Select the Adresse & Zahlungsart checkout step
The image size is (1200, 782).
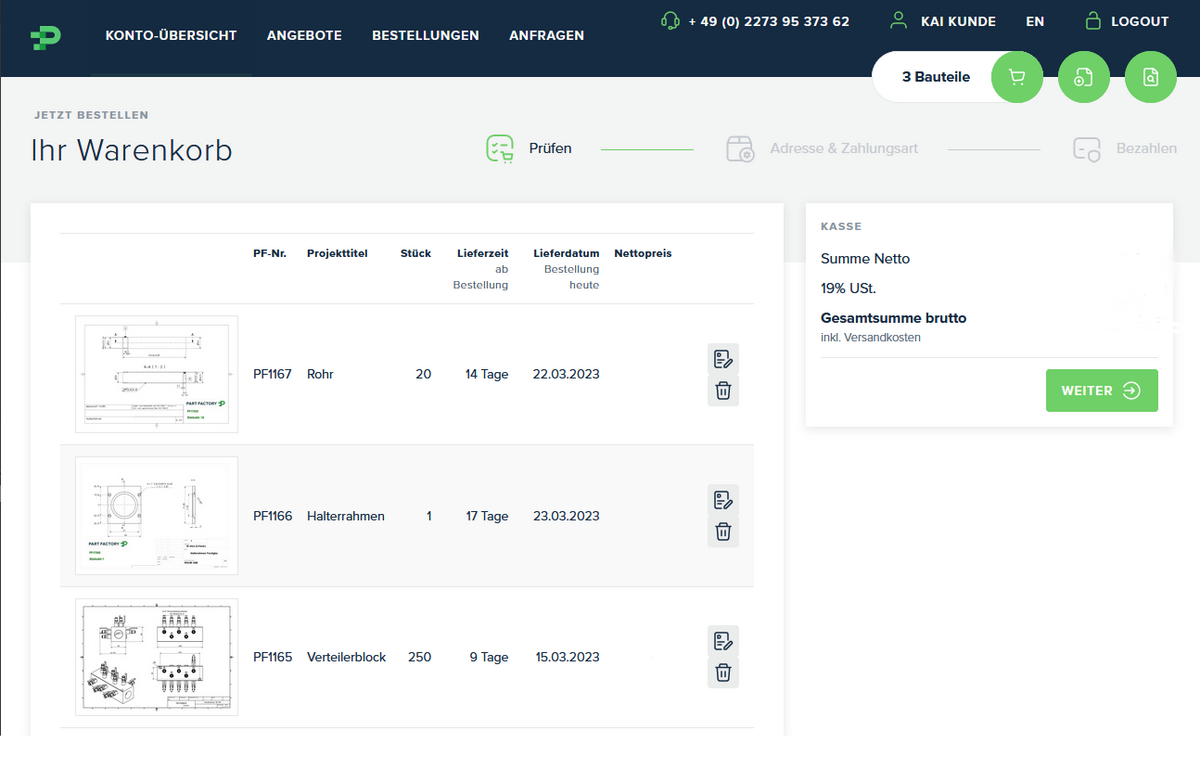[x=822, y=149]
